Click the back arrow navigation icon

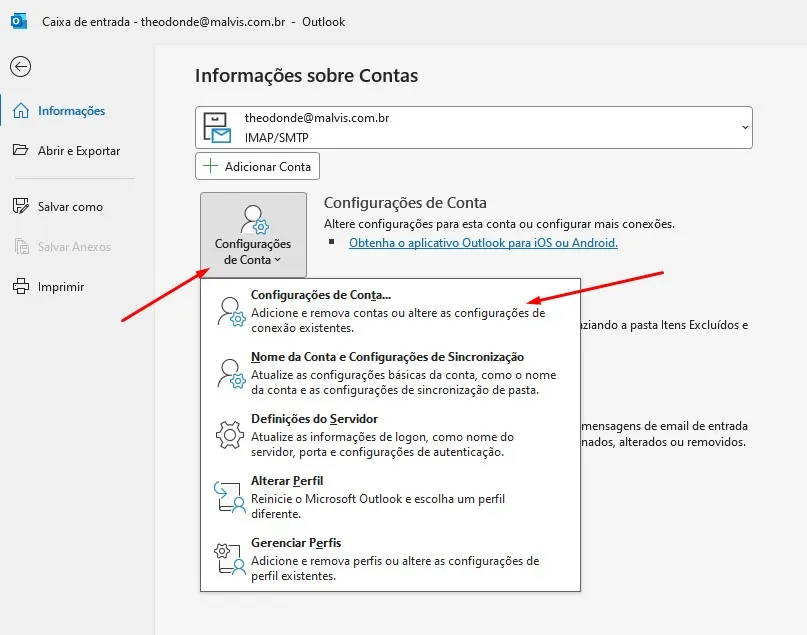point(22,67)
